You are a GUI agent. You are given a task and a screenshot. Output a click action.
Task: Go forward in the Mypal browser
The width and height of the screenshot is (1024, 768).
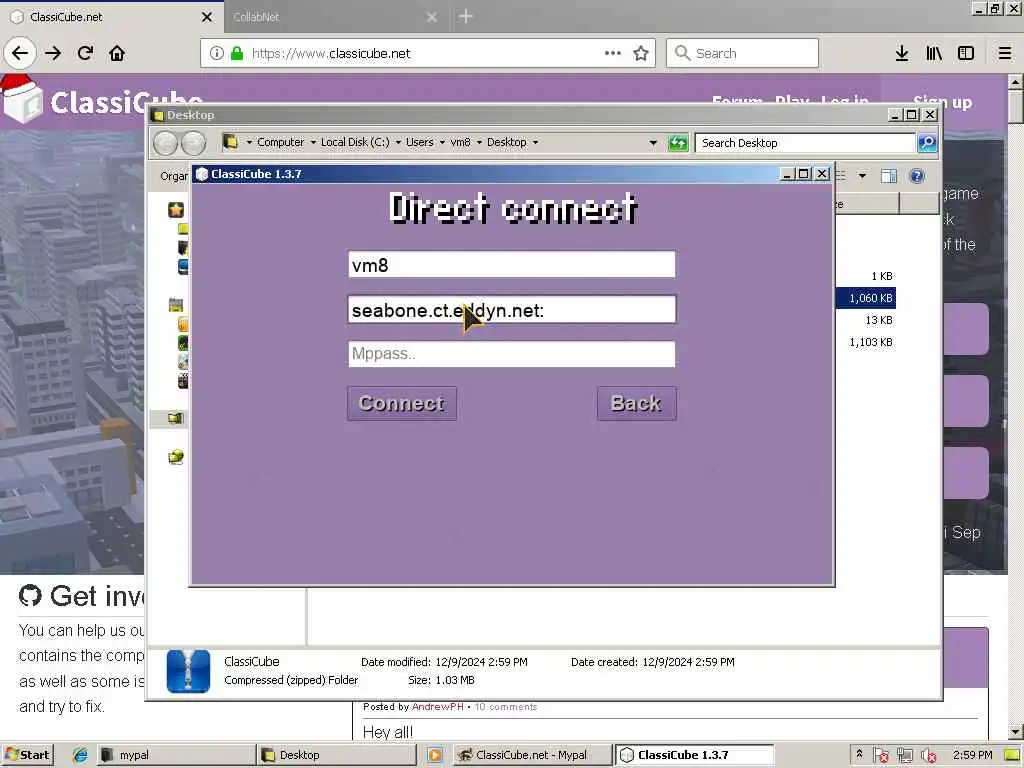pos(53,53)
